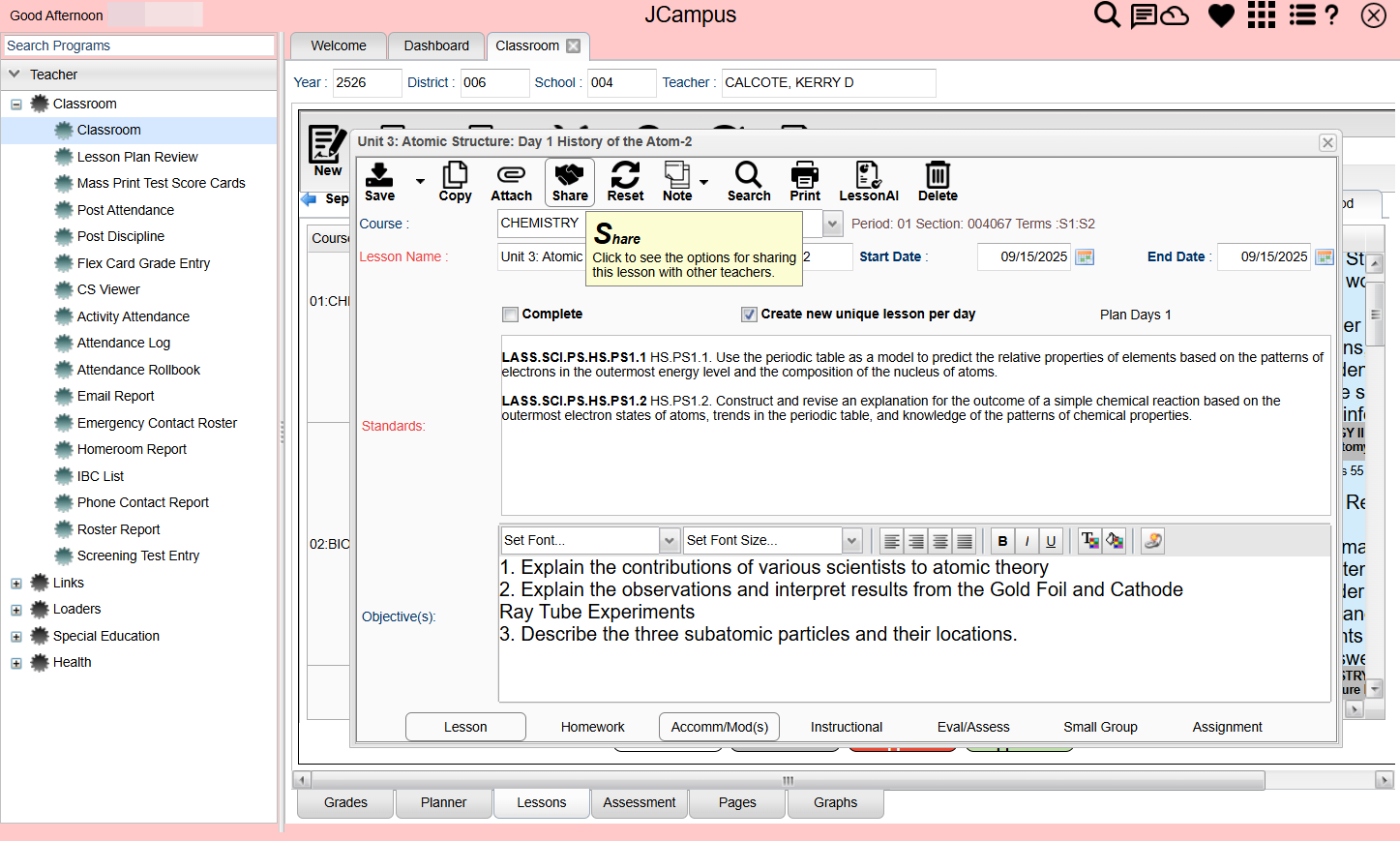Open favorites with the heart icon
The height and width of the screenshot is (841, 1400).
click(1221, 15)
